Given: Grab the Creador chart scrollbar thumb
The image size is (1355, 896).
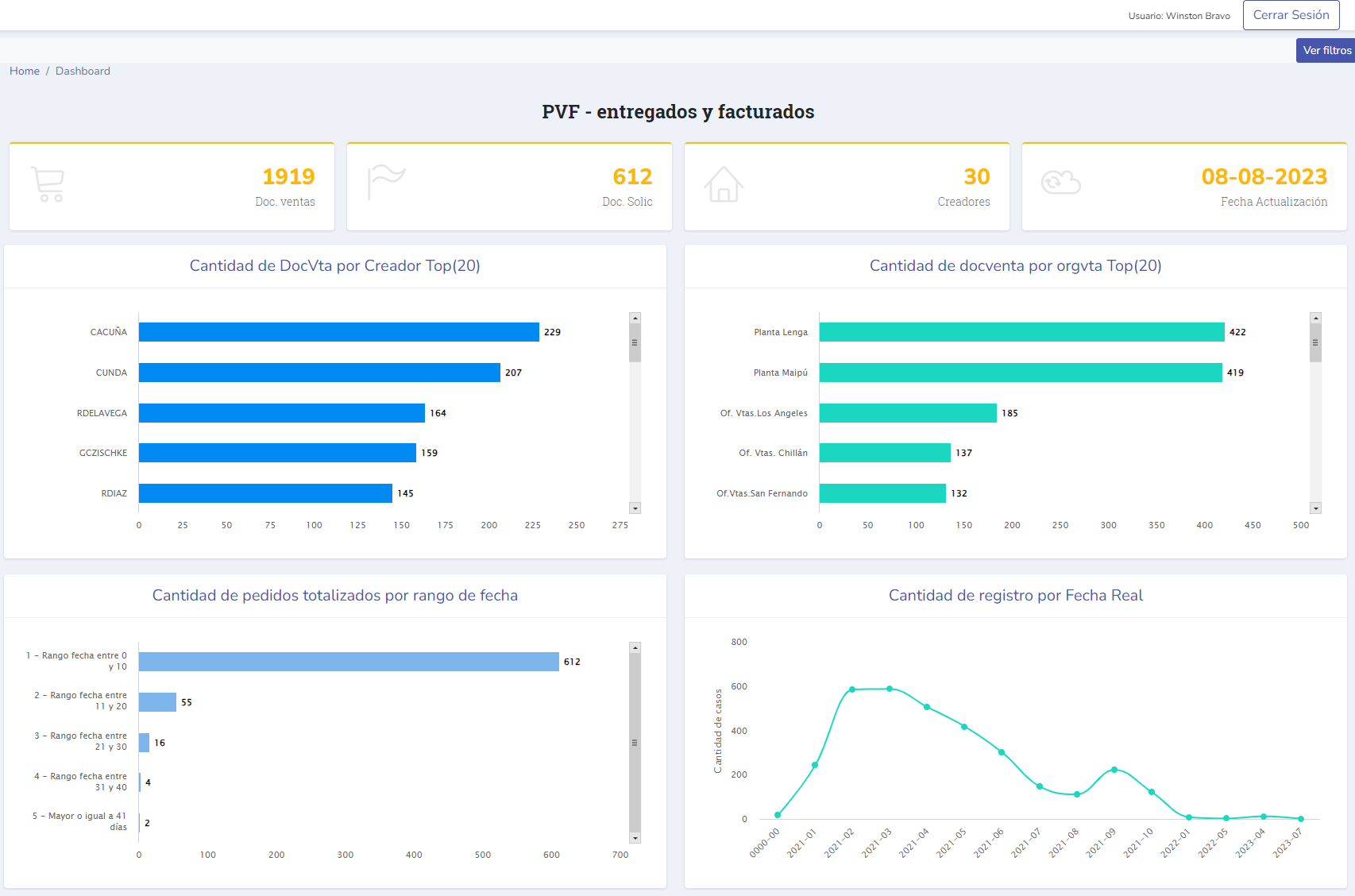Looking at the screenshot, I should coord(635,343).
